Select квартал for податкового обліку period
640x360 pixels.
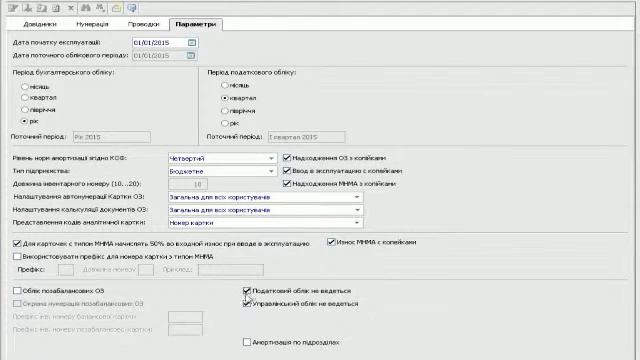pyautogui.click(x=224, y=98)
